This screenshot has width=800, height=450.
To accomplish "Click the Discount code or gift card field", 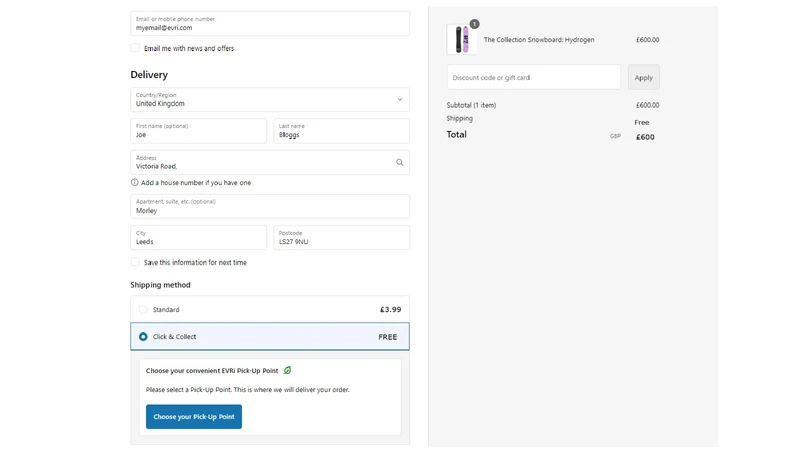I will pos(534,77).
